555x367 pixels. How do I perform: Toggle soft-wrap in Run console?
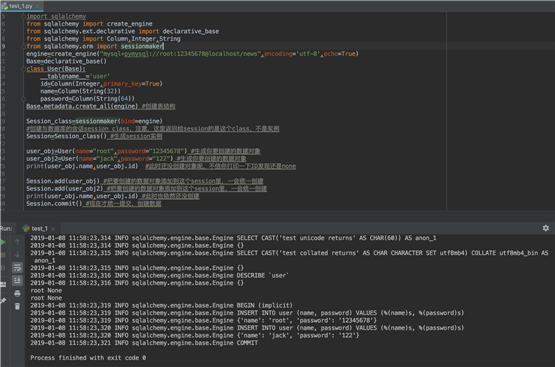pyautogui.click(x=17, y=268)
